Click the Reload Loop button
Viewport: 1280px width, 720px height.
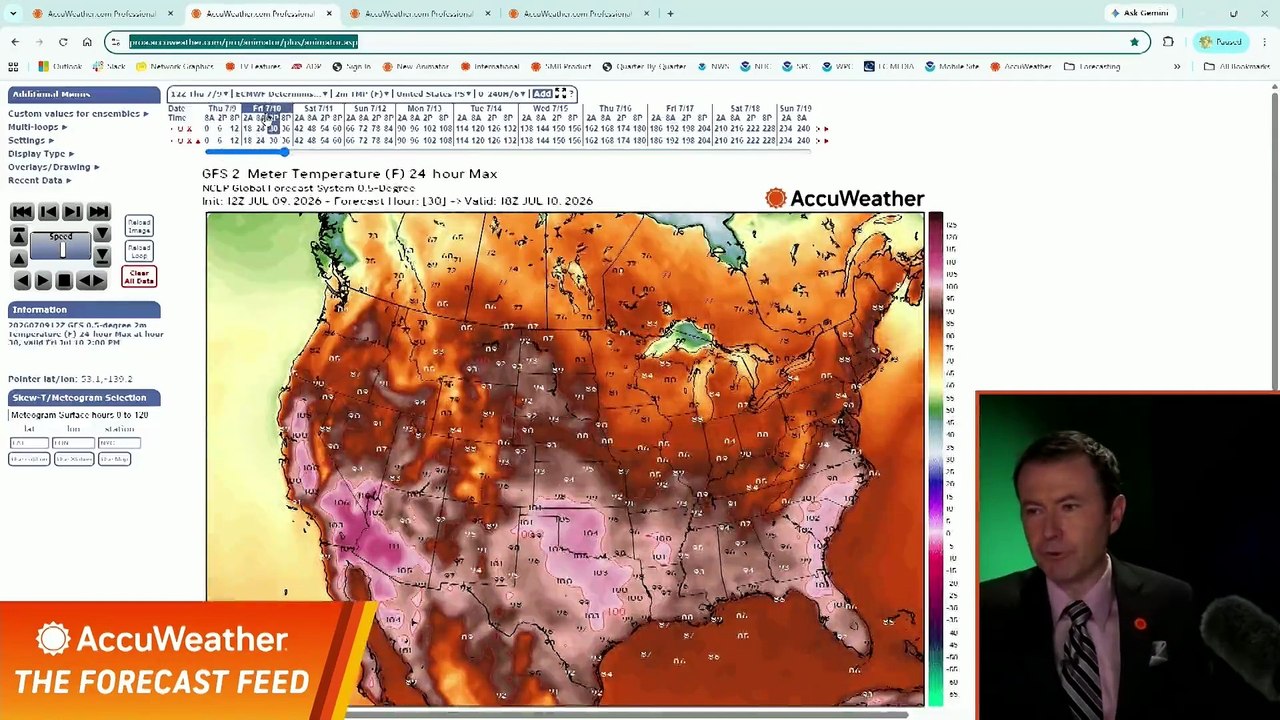[x=139, y=251]
